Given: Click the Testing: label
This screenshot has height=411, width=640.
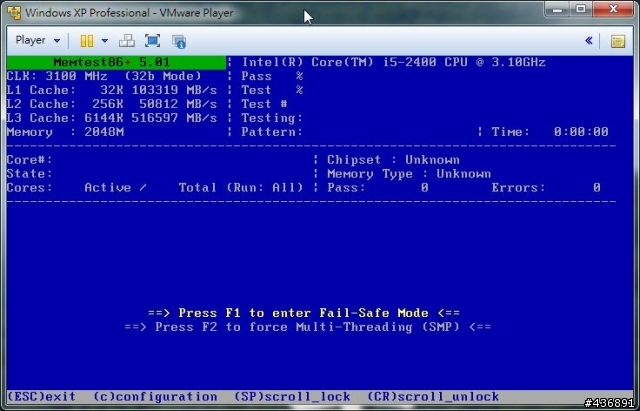Looking at the screenshot, I should click(x=272, y=118).
